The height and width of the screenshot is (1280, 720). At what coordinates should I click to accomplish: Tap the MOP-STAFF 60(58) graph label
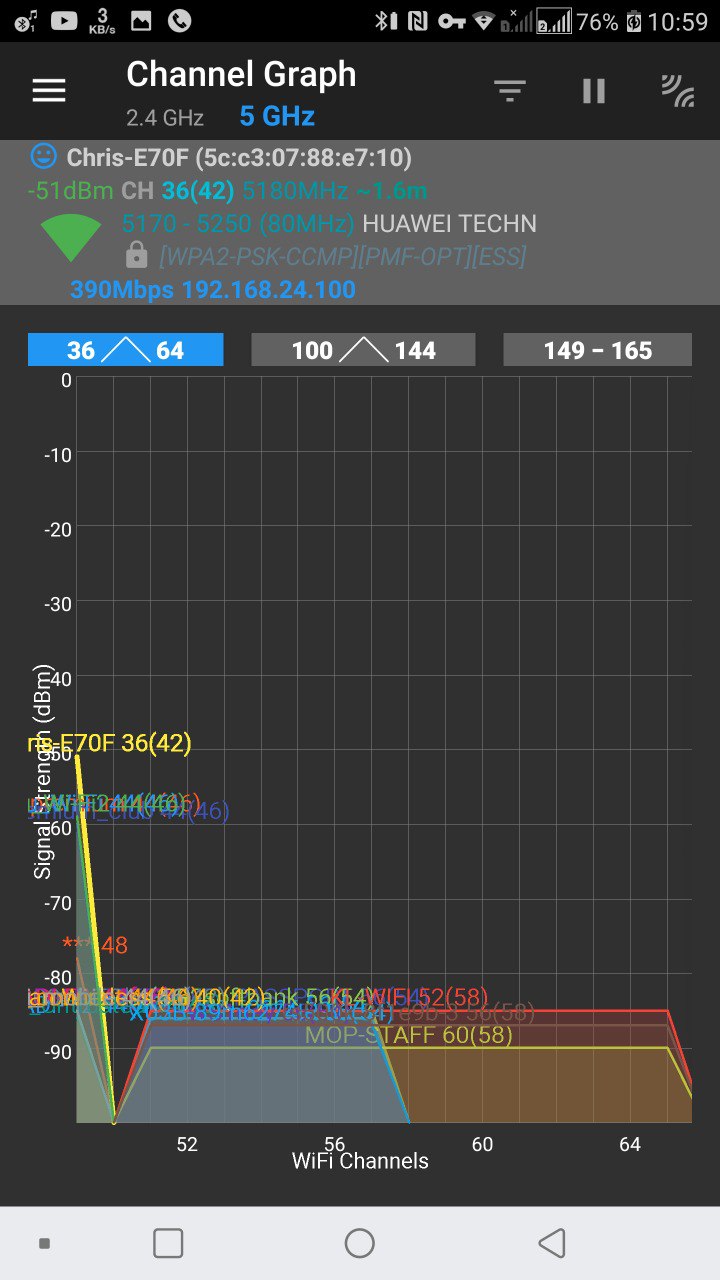[408, 1035]
